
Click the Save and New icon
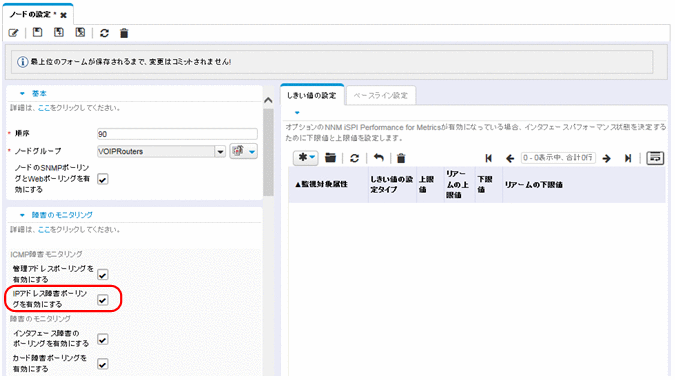pyautogui.click(x=59, y=33)
